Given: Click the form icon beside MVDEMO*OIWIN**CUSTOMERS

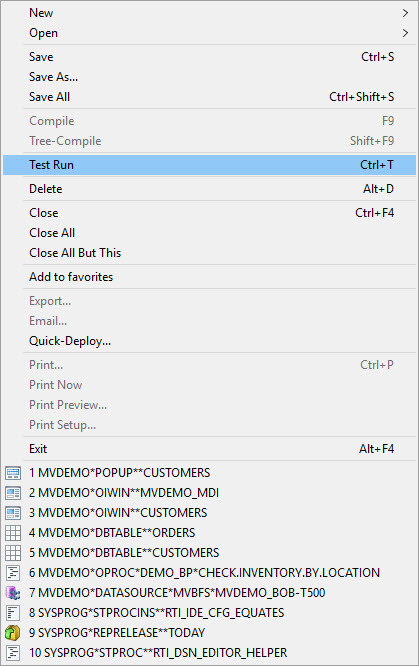Looking at the screenshot, I should tap(13, 513).
